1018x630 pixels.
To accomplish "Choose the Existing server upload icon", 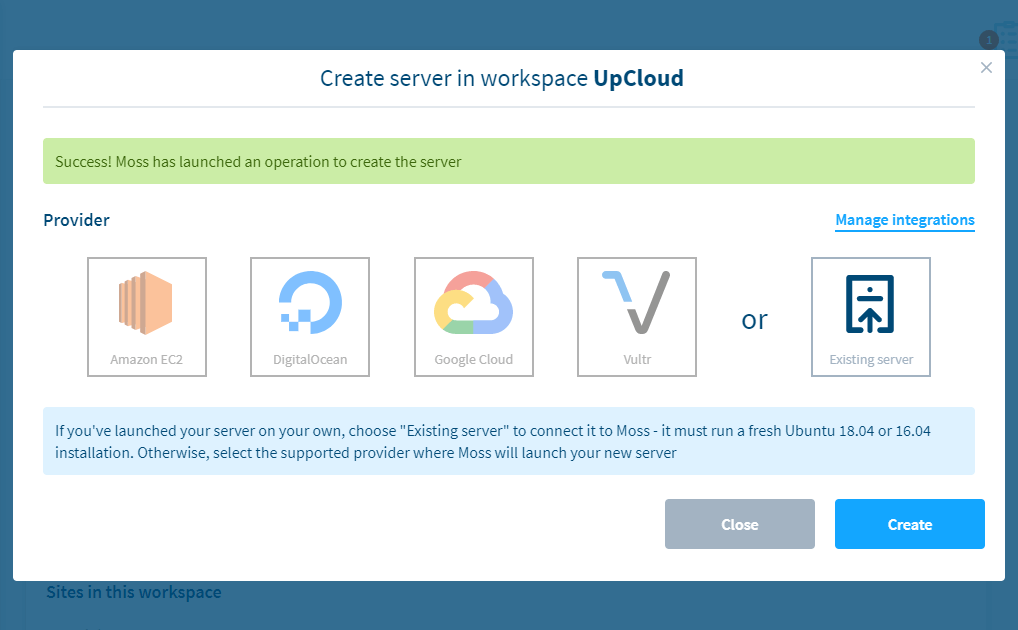I will tap(870, 303).
